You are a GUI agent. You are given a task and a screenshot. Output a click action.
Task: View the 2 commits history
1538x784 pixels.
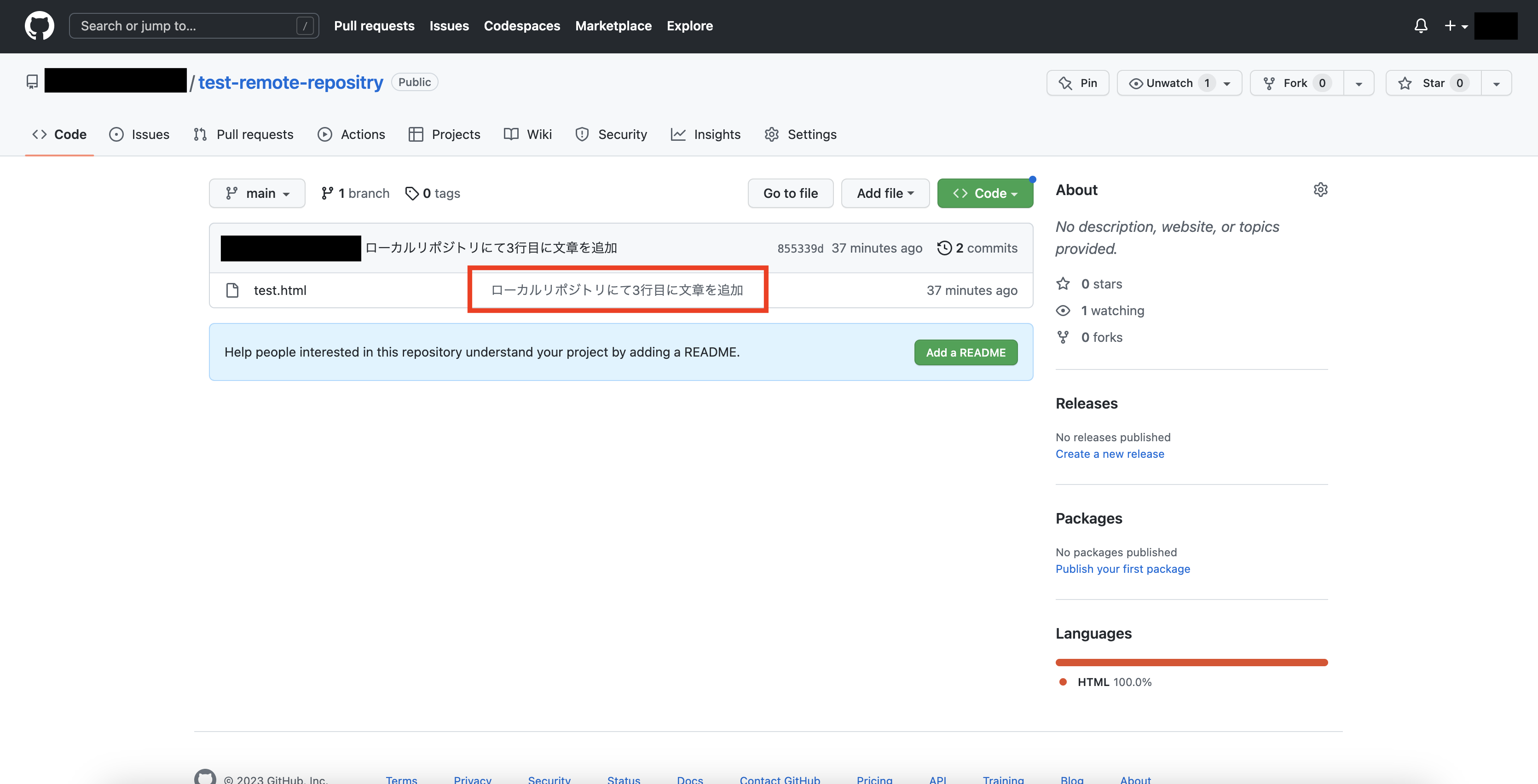(x=977, y=248)
